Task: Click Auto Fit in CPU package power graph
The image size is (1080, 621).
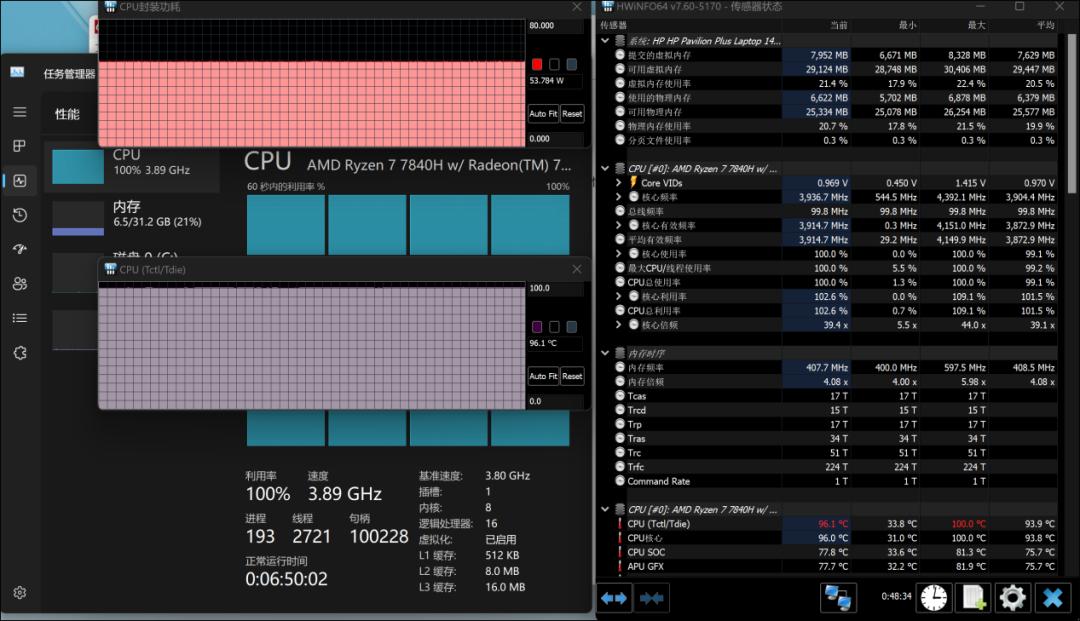Action: coord(543,114)
